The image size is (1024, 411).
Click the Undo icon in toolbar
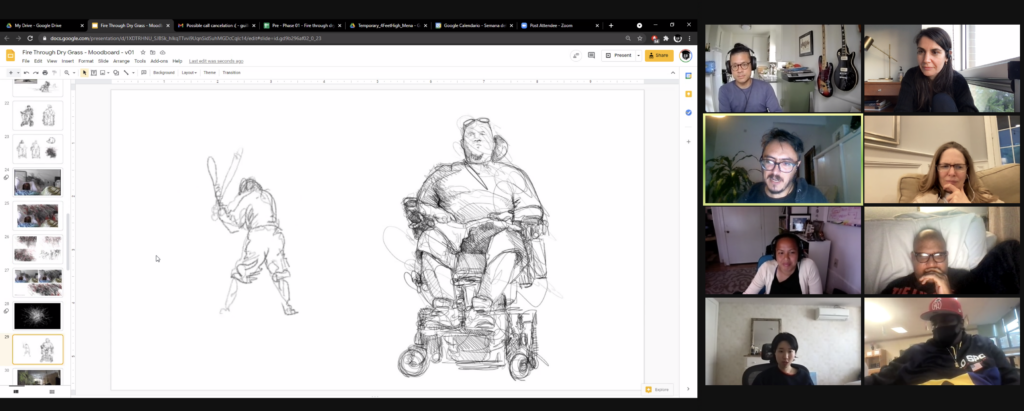coord(25,73)
